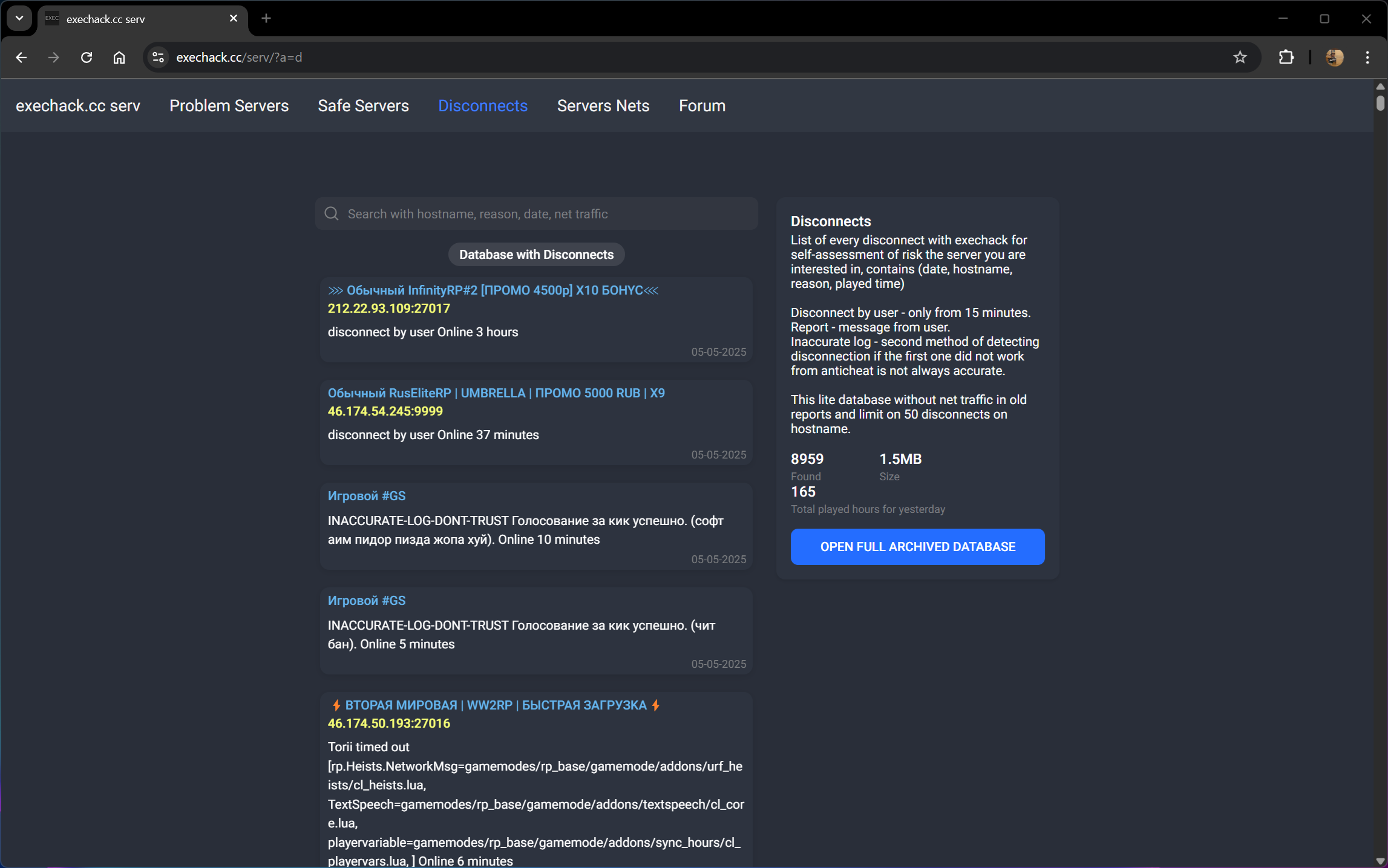Expand the tab search dropdown
1388x868 pixels.
click(19, 18)
